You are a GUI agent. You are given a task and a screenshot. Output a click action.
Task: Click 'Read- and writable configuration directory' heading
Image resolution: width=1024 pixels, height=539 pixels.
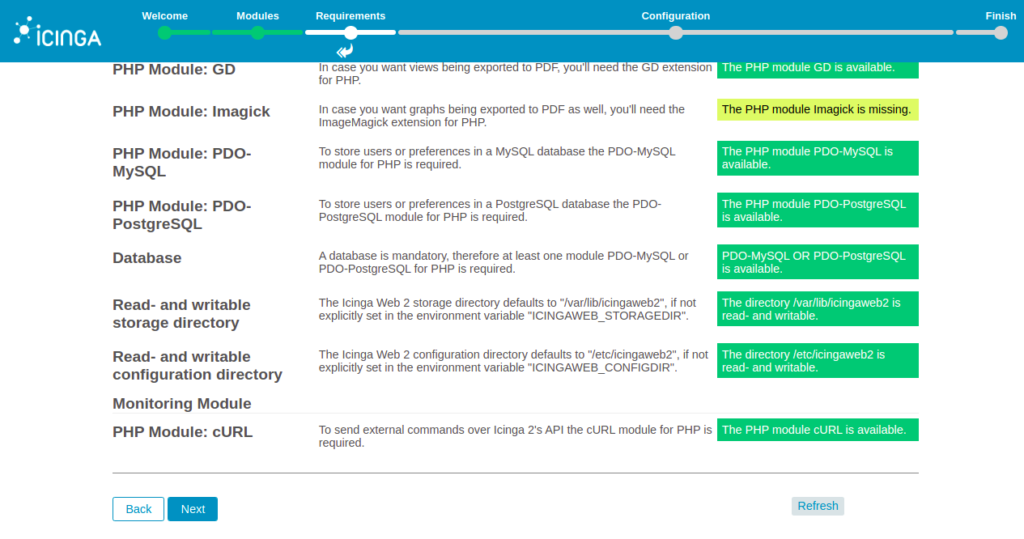(197, 365)
